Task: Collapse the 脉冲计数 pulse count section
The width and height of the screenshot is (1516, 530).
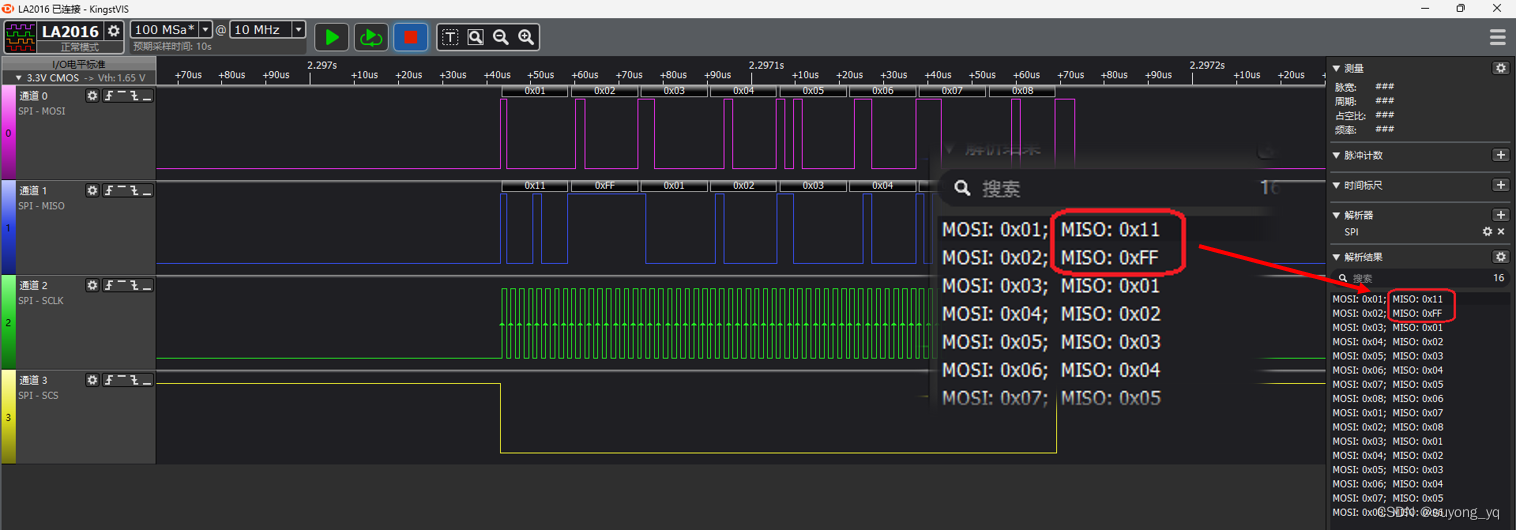Action: [1337, 156]
